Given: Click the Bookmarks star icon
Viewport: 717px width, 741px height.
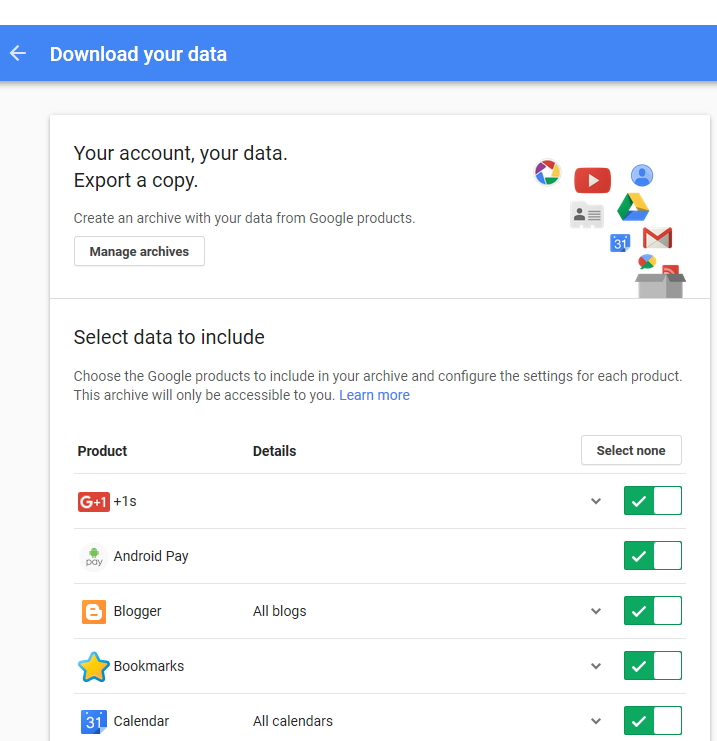Looking at the screenshot, I should [x=94, y=667].
